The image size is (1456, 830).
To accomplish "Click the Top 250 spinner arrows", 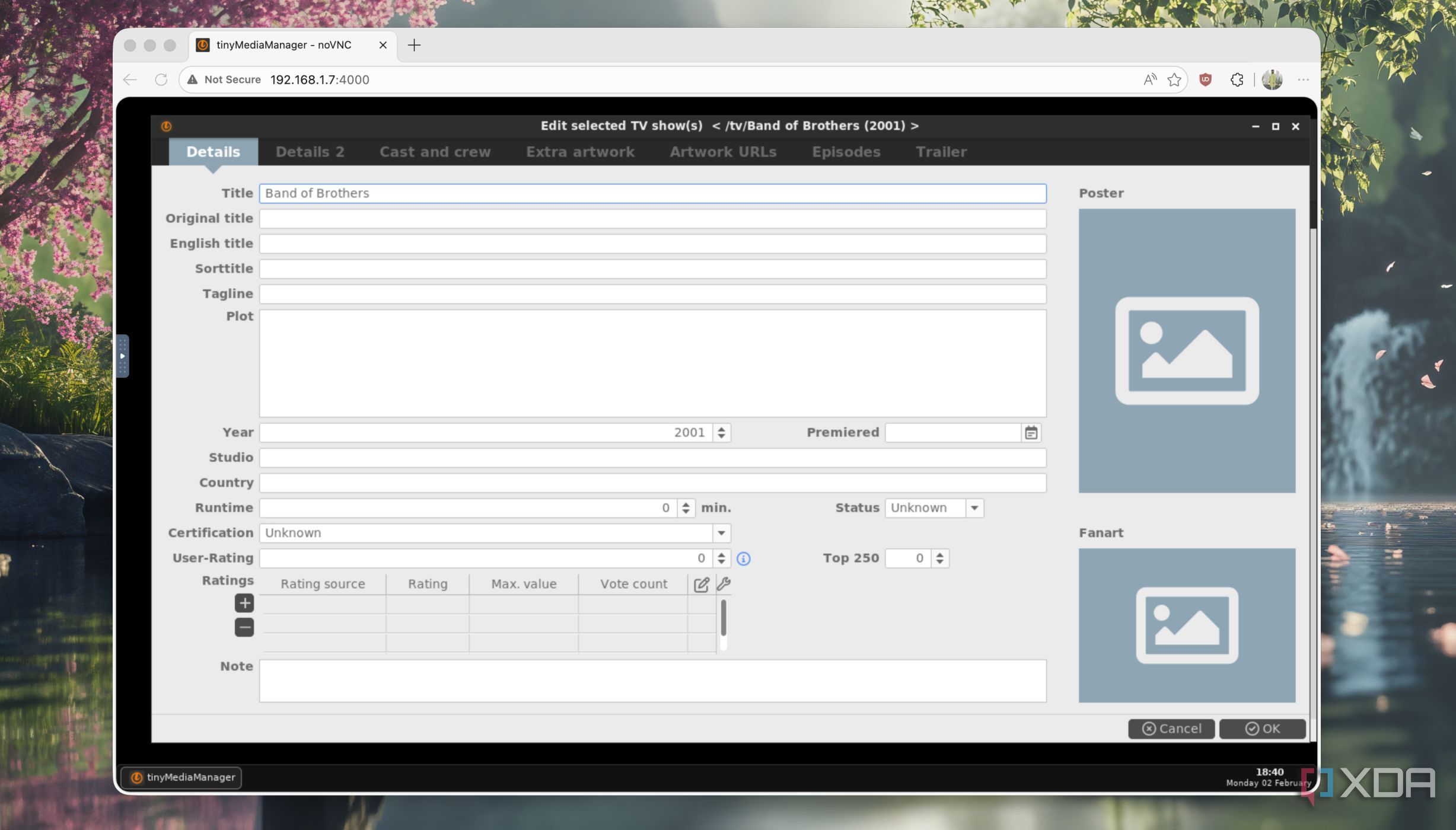I will [x=939, y=558].
